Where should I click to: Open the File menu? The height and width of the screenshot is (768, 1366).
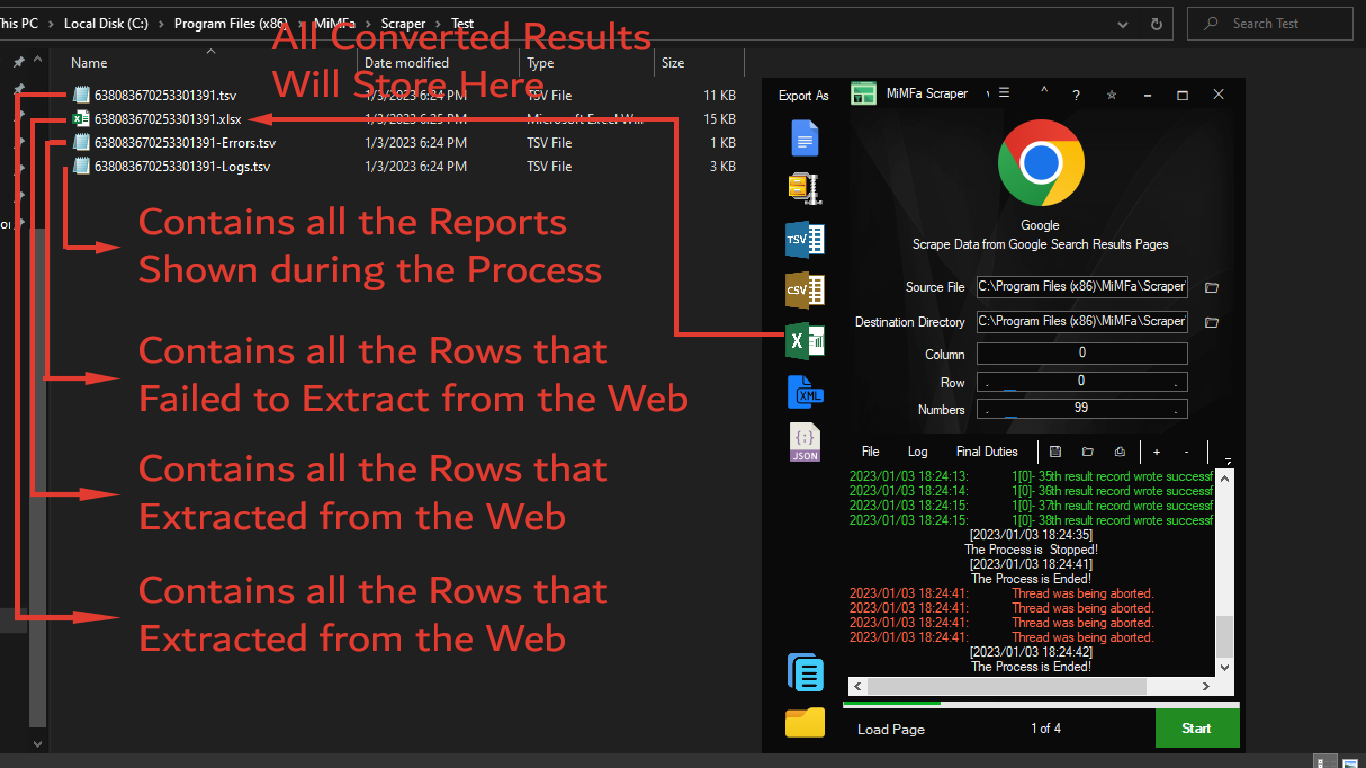(x=871, y=452)
